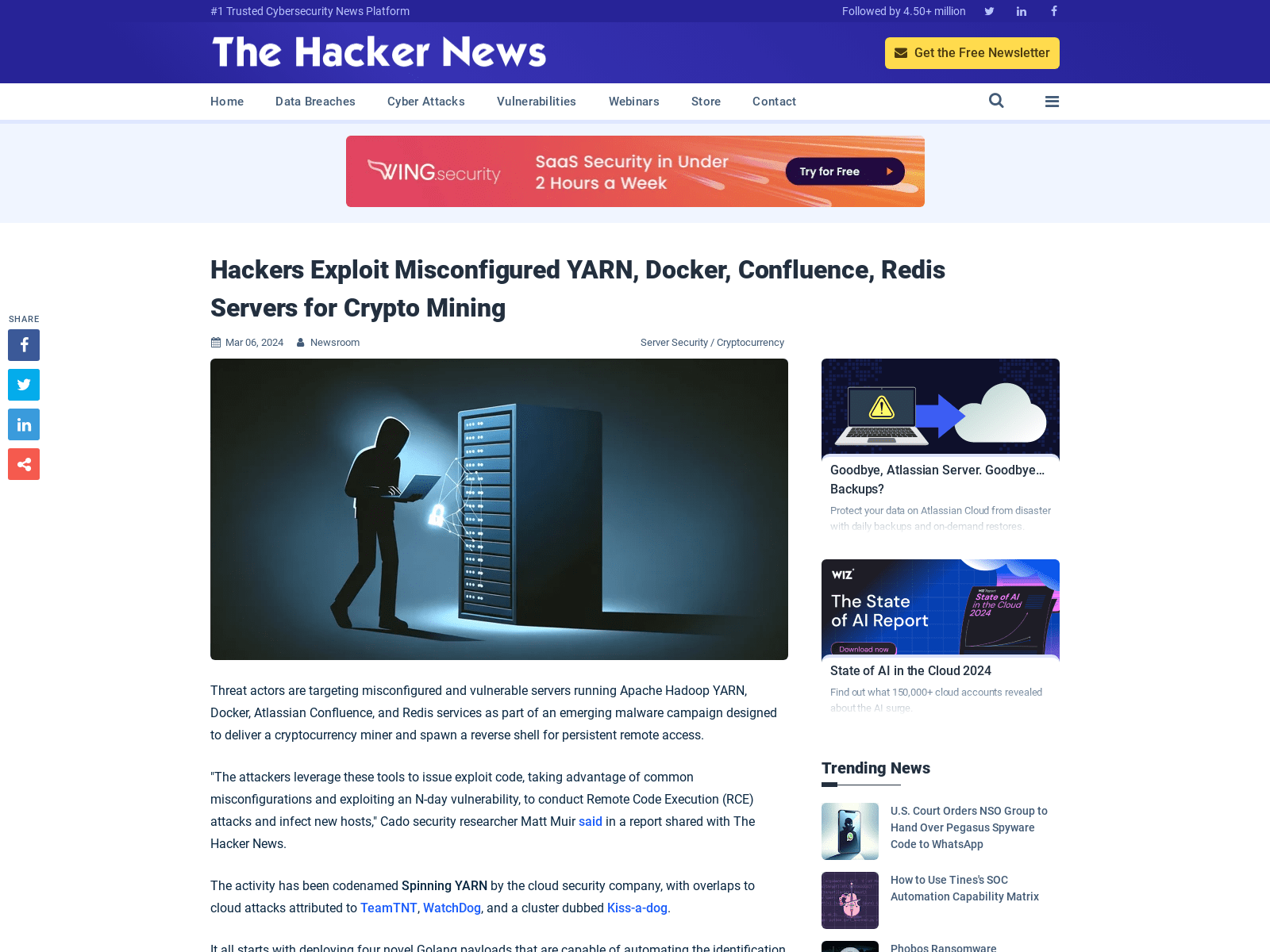This screenshot has height=952, width=1270.
Task: Open the TeamTNT link
Action: click(x=389, y=908)
